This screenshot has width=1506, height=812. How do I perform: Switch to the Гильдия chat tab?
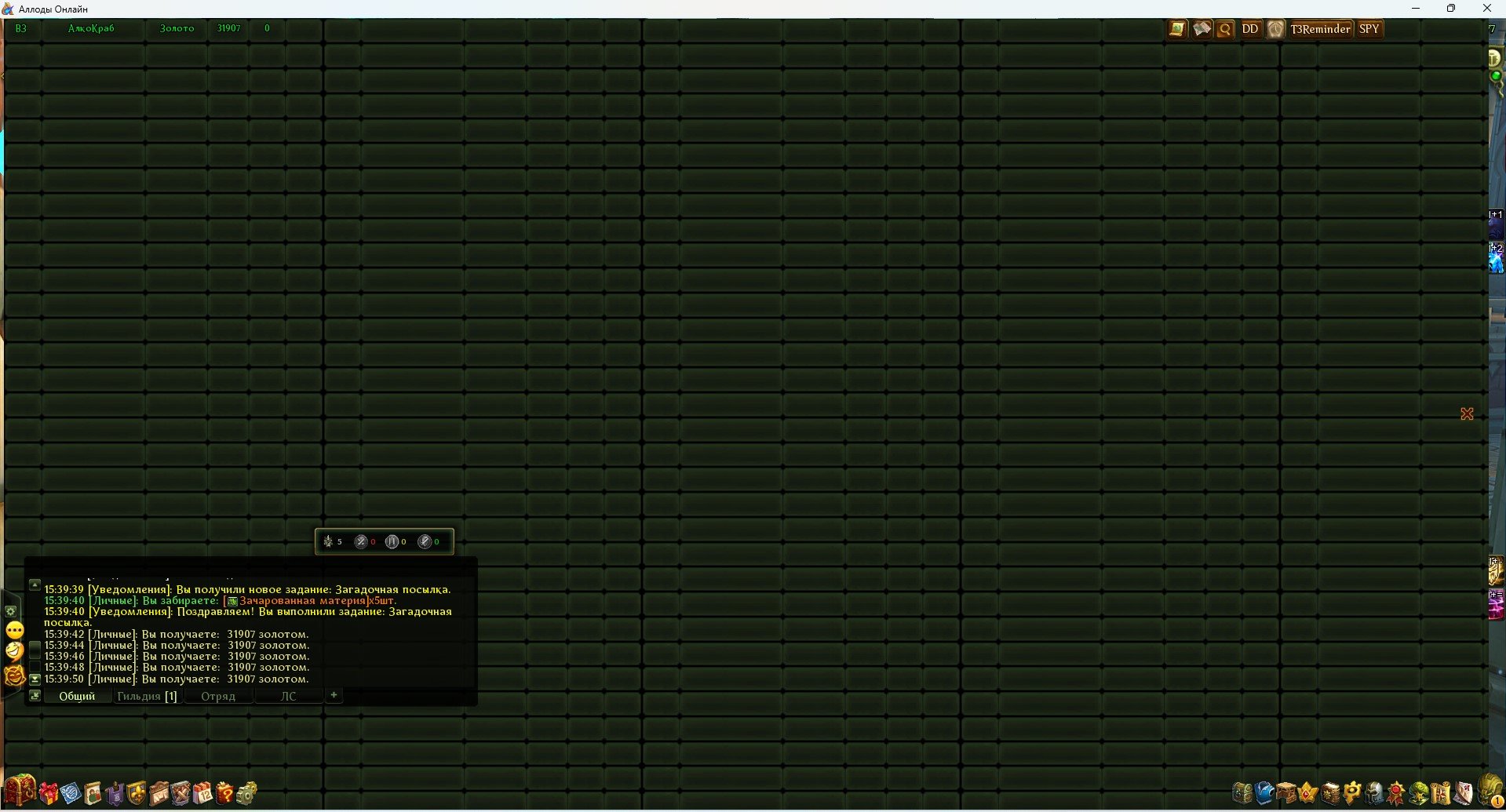point(147,697)
